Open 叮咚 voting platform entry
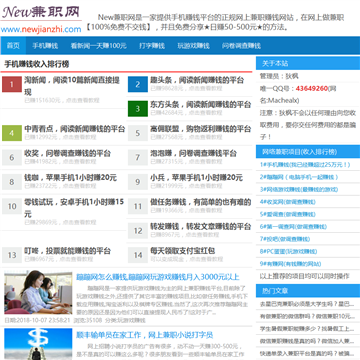The image size is (360, 360). 67,251
